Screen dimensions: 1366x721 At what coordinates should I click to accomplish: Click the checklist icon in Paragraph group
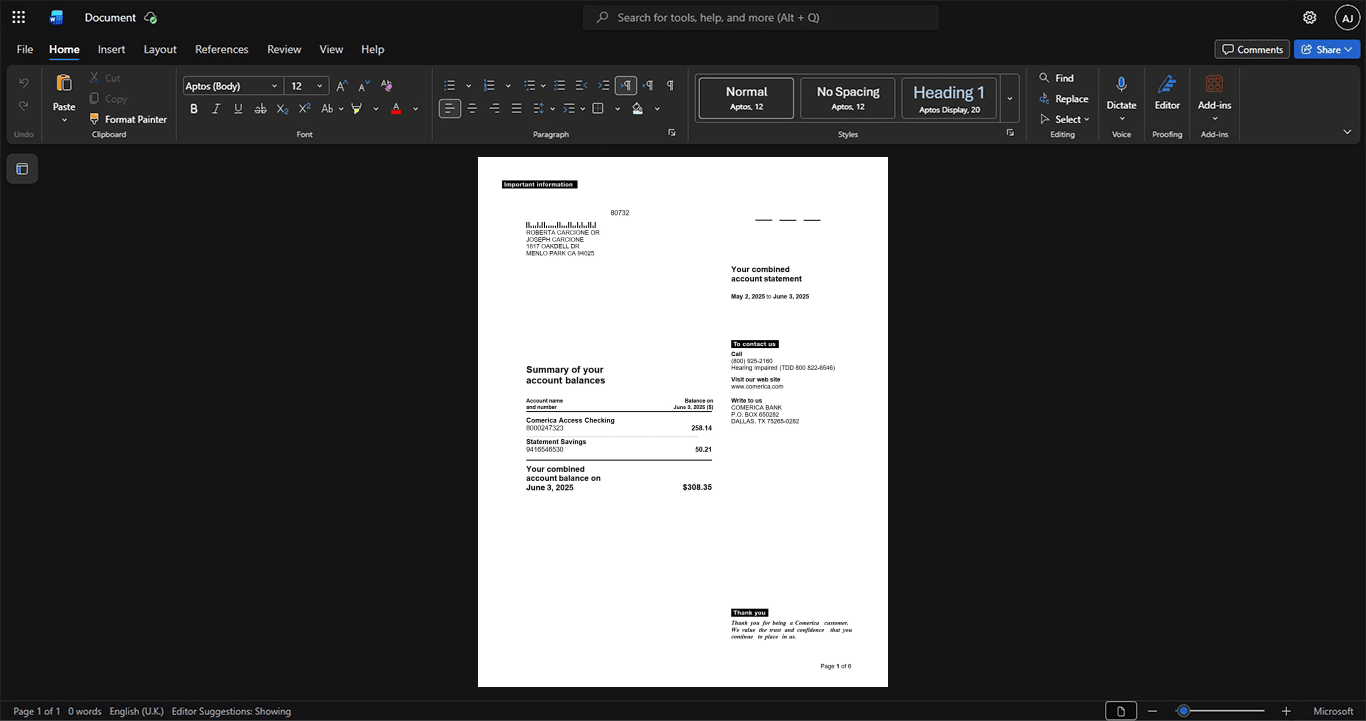point(560,86)
